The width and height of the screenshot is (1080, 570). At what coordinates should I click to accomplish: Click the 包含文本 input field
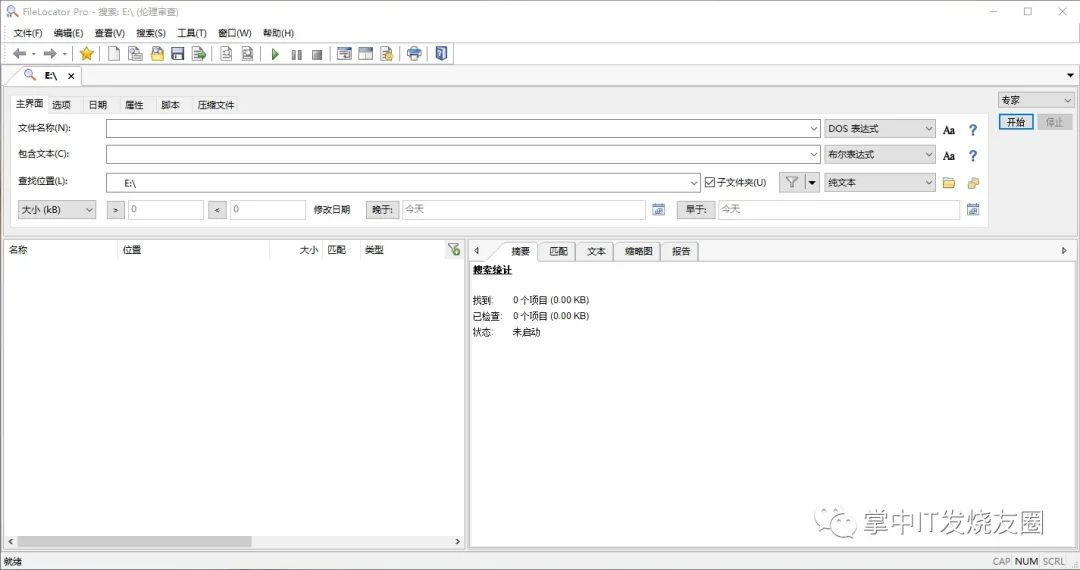(463, 155)
